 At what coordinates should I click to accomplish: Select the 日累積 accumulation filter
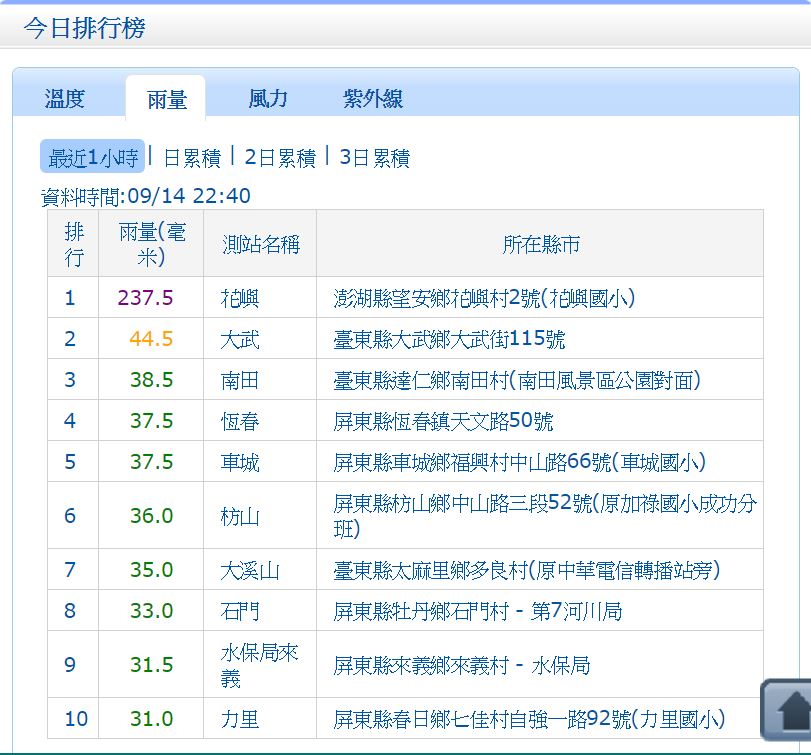click(x=192, y=158)
